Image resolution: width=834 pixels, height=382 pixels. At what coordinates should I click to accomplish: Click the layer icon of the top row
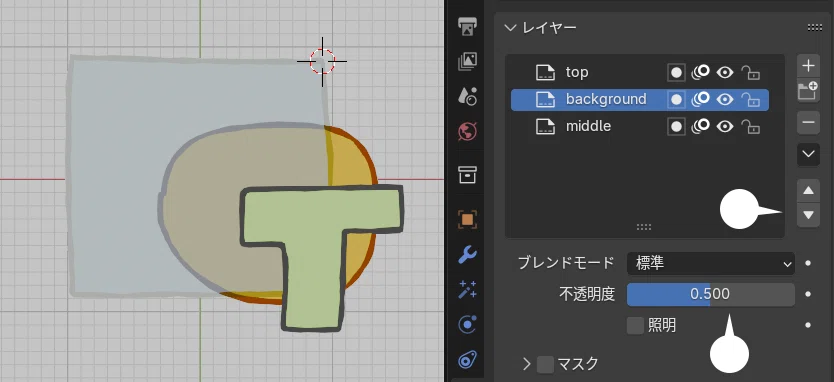(545, 72)
